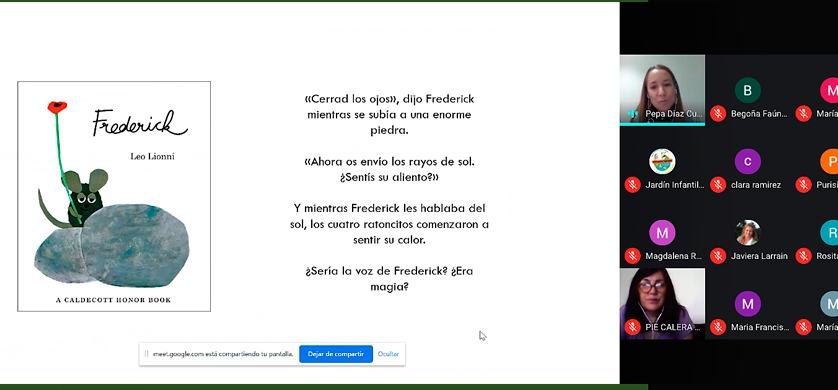838x390 pixels.
Task: Click the muted mic icon next to Javiera Larrain
Action: pyautogui.click(x=718, y=256)
